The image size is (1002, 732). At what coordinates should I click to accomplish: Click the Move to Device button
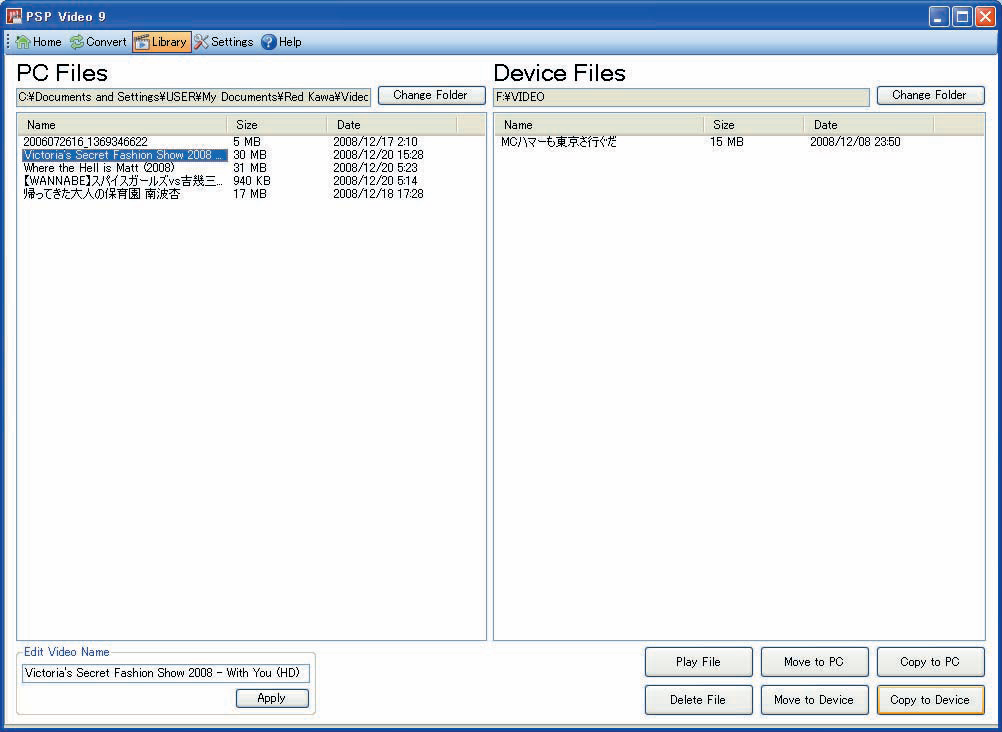pyautogui.click(x=815, y=700)
